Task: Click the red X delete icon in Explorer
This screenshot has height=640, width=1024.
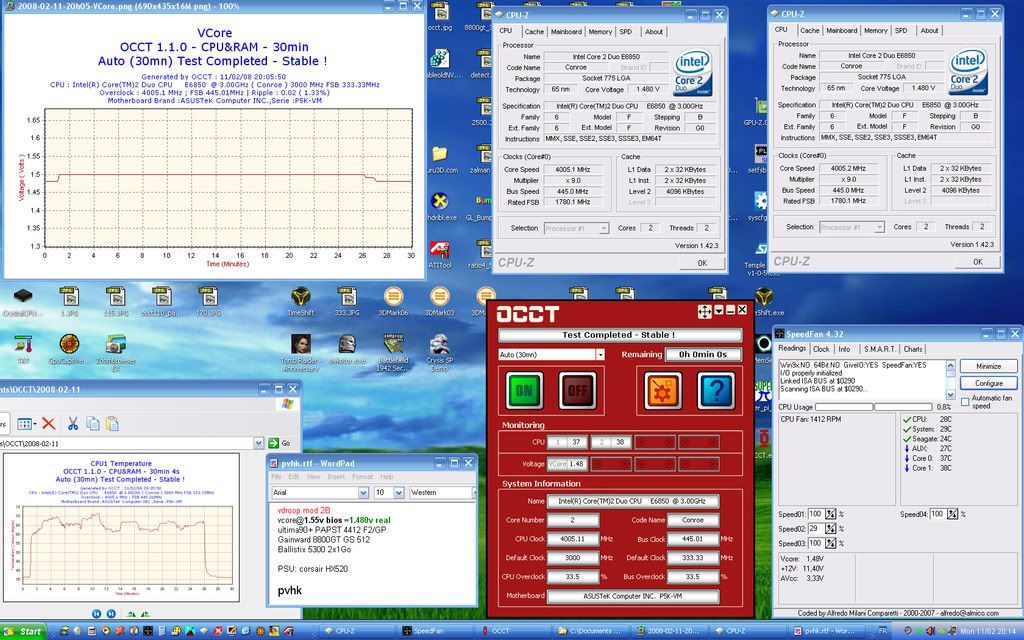Action: (49, 423)
